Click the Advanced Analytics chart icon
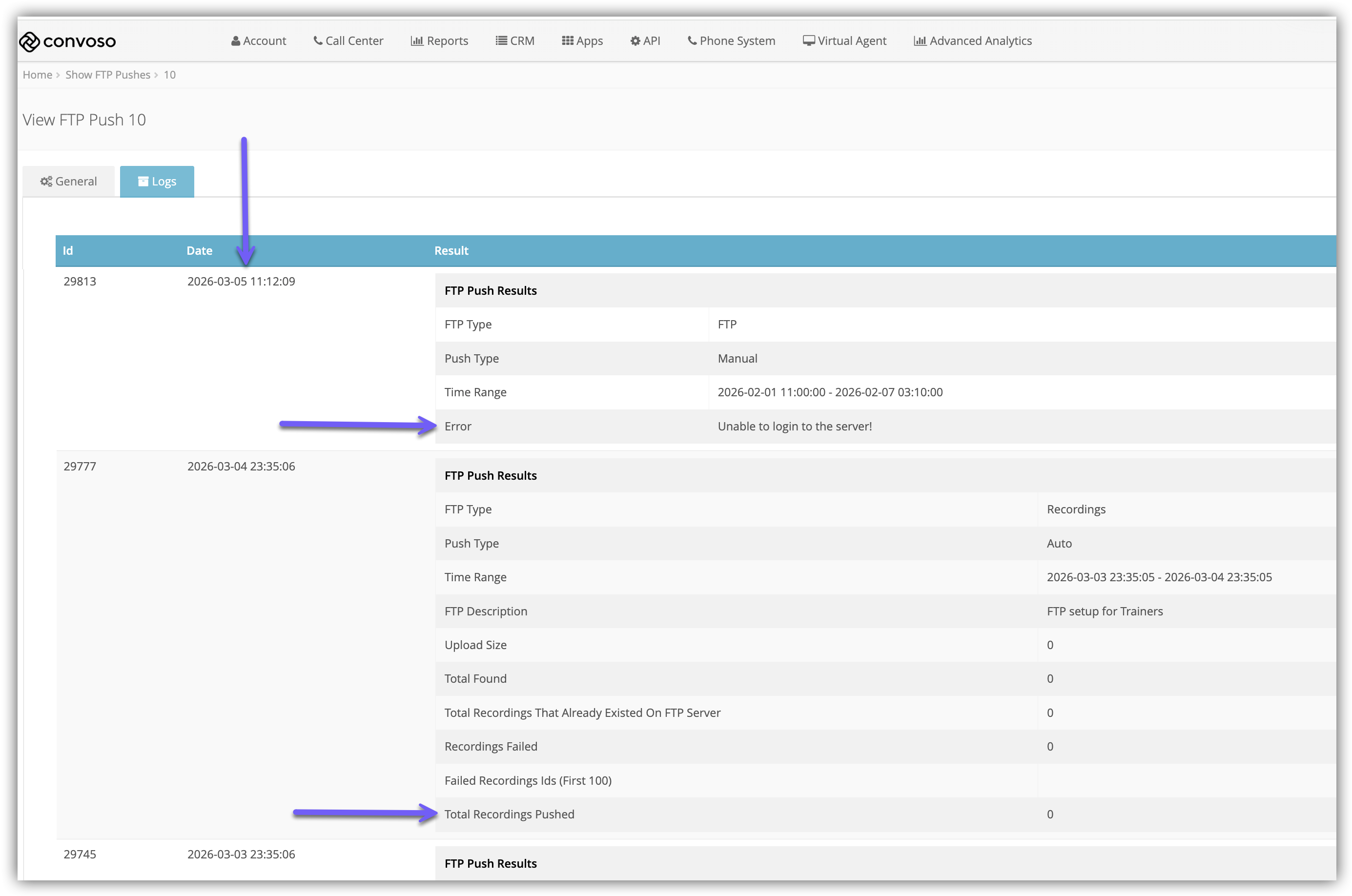The height and width of the screenshot is (896, 1352). tap(920, 41)
